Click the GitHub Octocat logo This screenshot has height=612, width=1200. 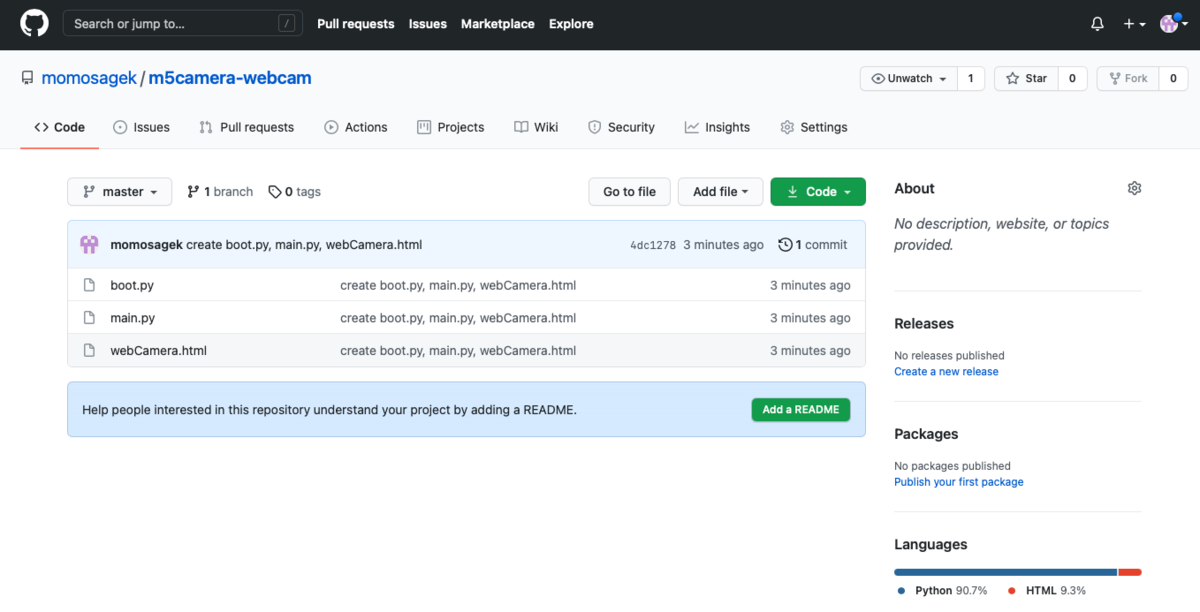coord(34,24)
